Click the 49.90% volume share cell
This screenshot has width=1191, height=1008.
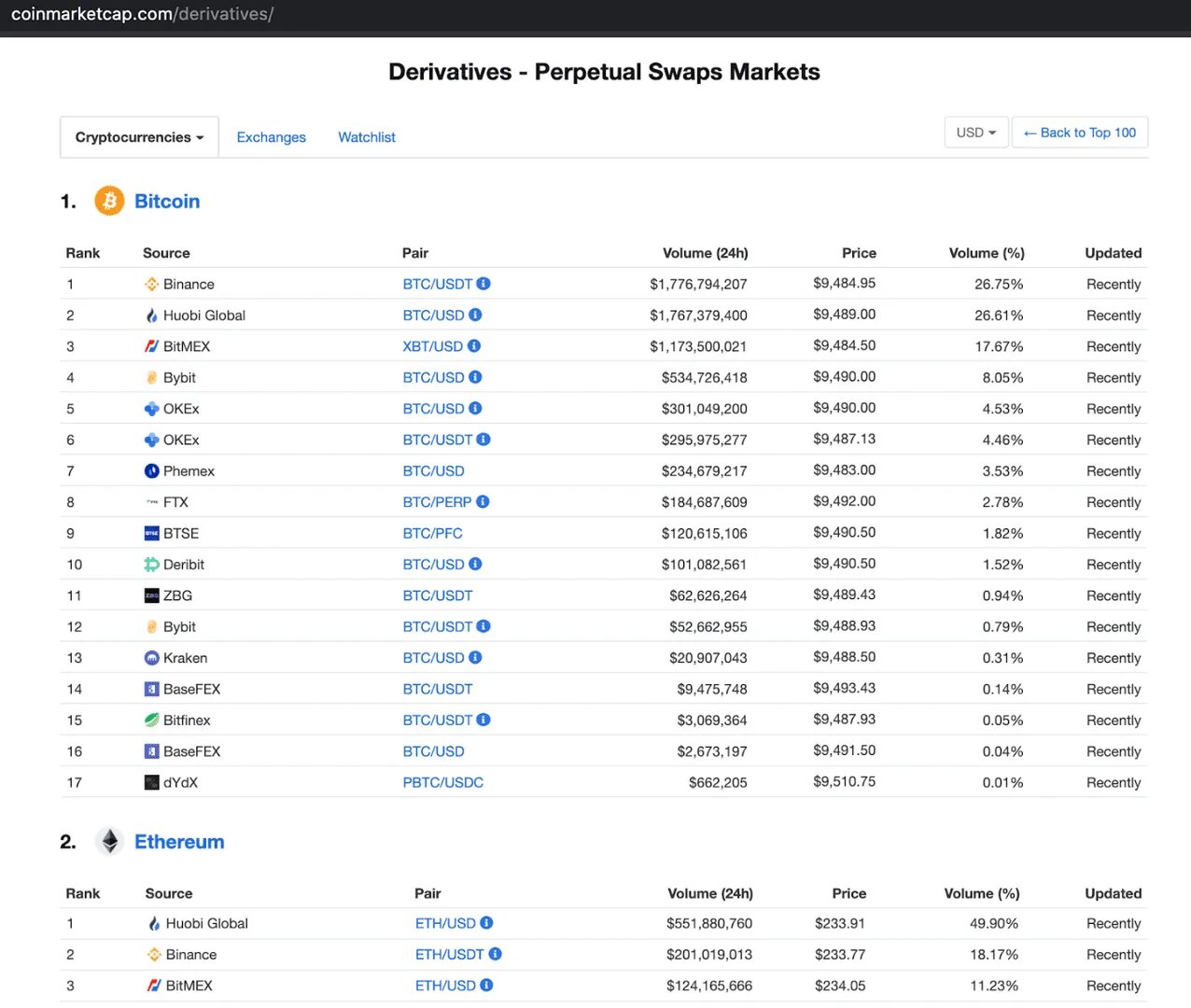tap(994, 923)
